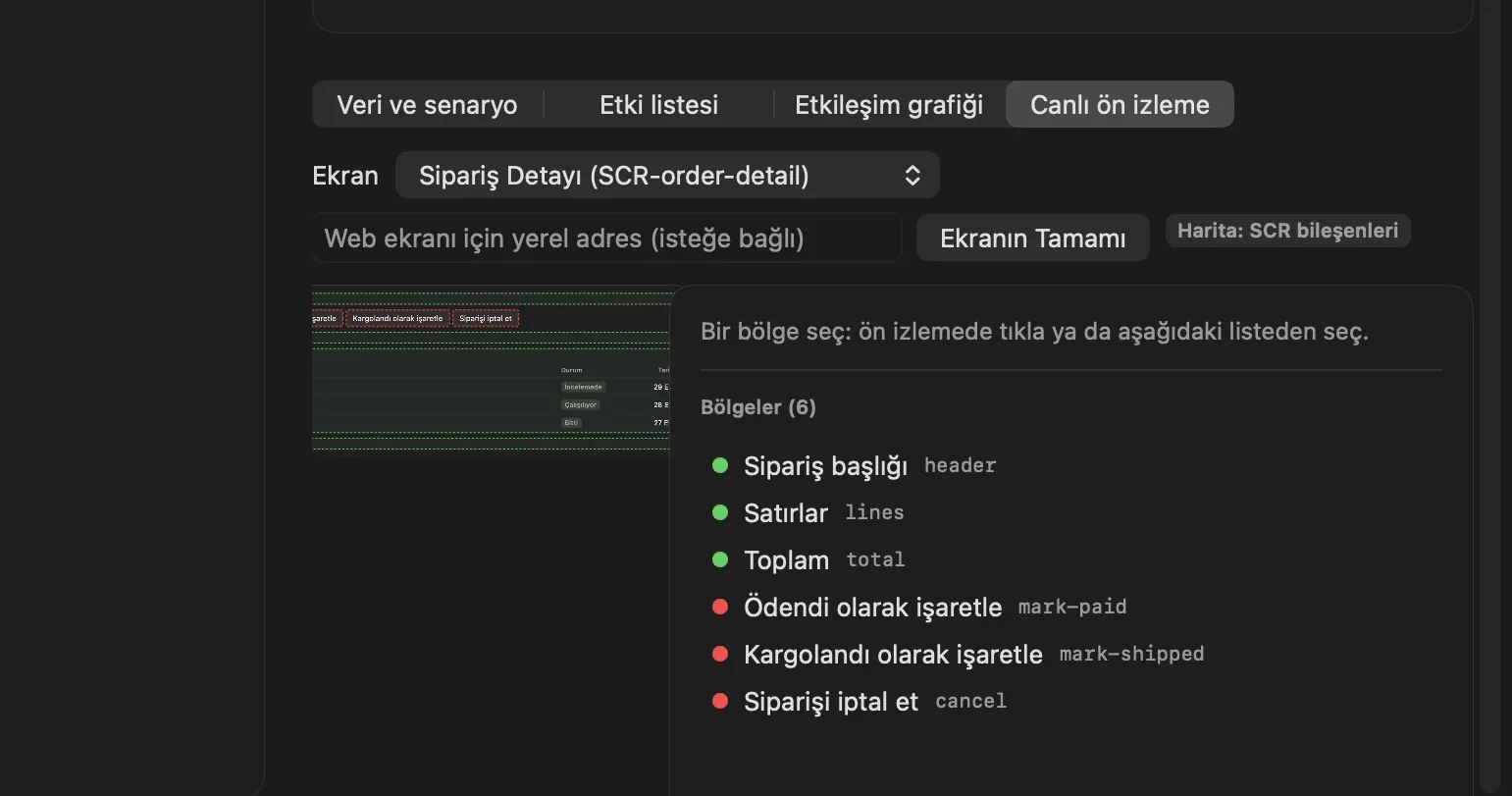Viewport: 1512px width, 796px height.
Task: Click the Bitti status chip in preview
Action: (x=571, y=423)
